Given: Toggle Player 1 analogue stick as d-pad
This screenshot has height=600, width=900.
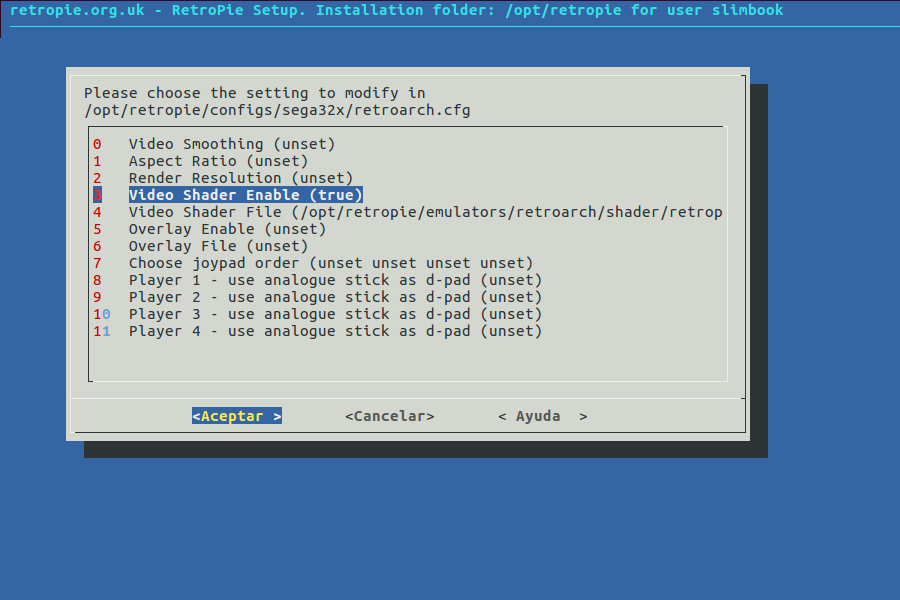Looking at the screenshot, I should (x=335, y=280).
